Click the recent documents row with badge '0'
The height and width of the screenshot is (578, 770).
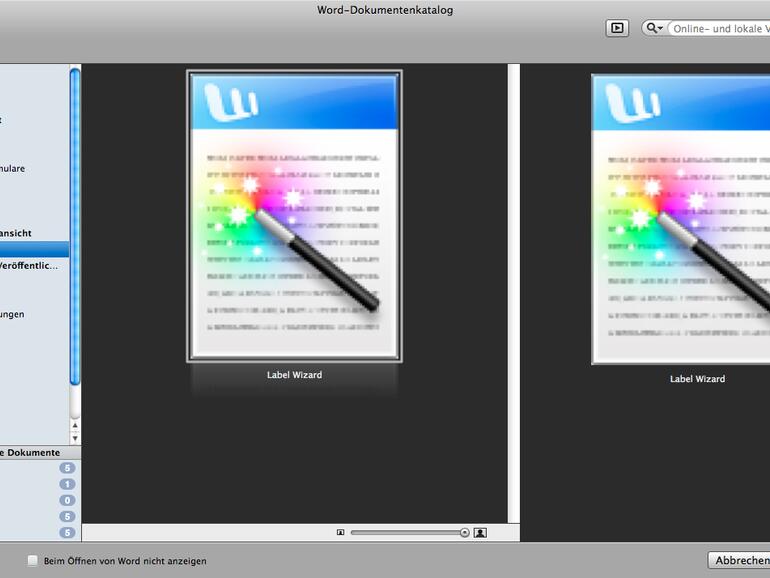pyautogui.click(x=40, y=500)
